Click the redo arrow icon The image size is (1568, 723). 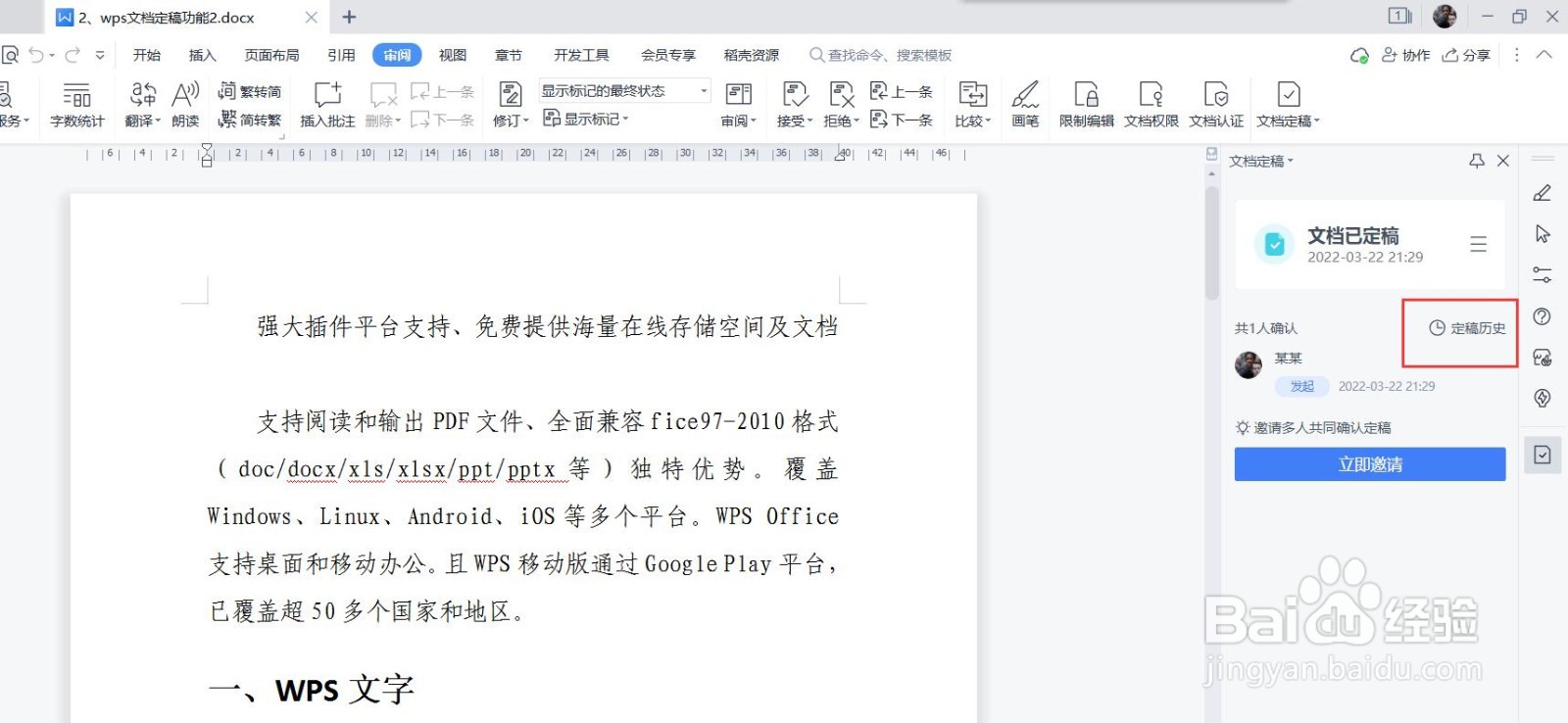[x=73, y=55]
